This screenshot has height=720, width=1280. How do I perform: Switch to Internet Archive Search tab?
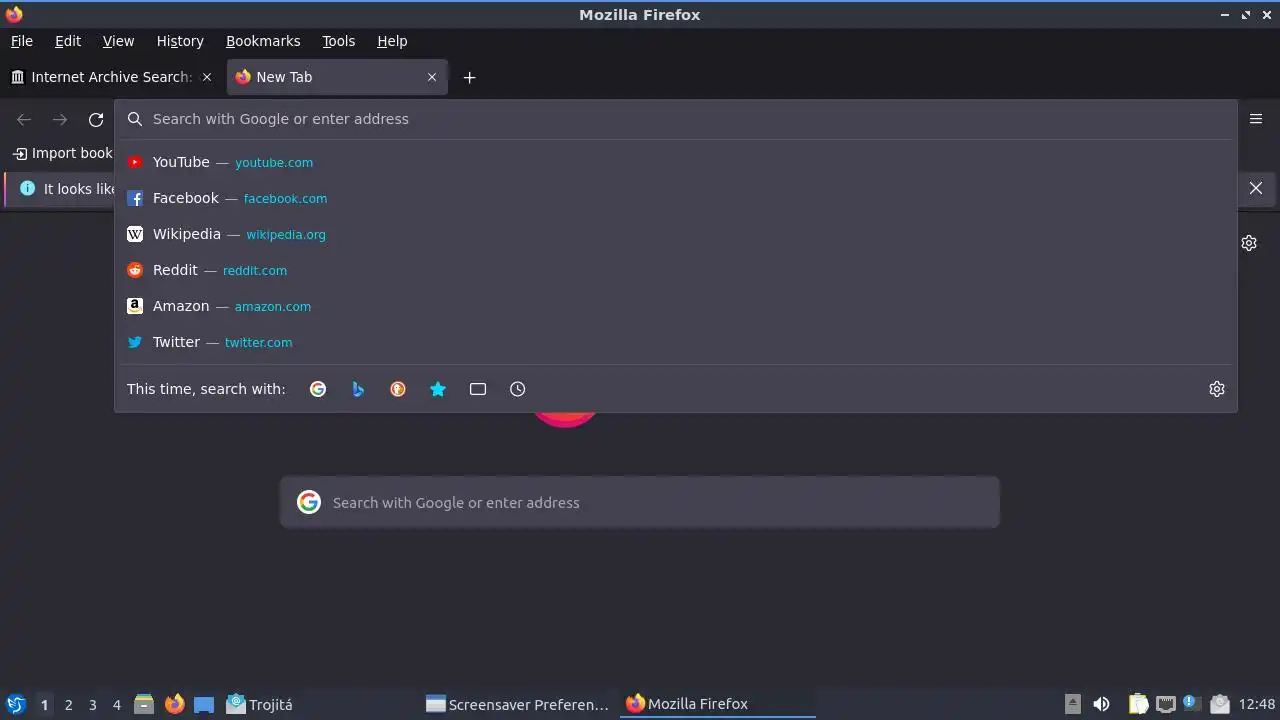[112, 77]
